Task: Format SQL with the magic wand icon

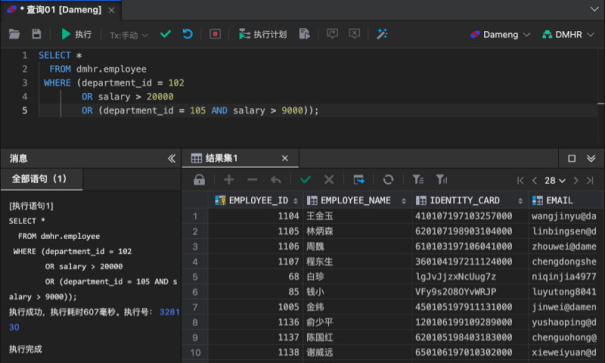Action: [x=382, y=34]
